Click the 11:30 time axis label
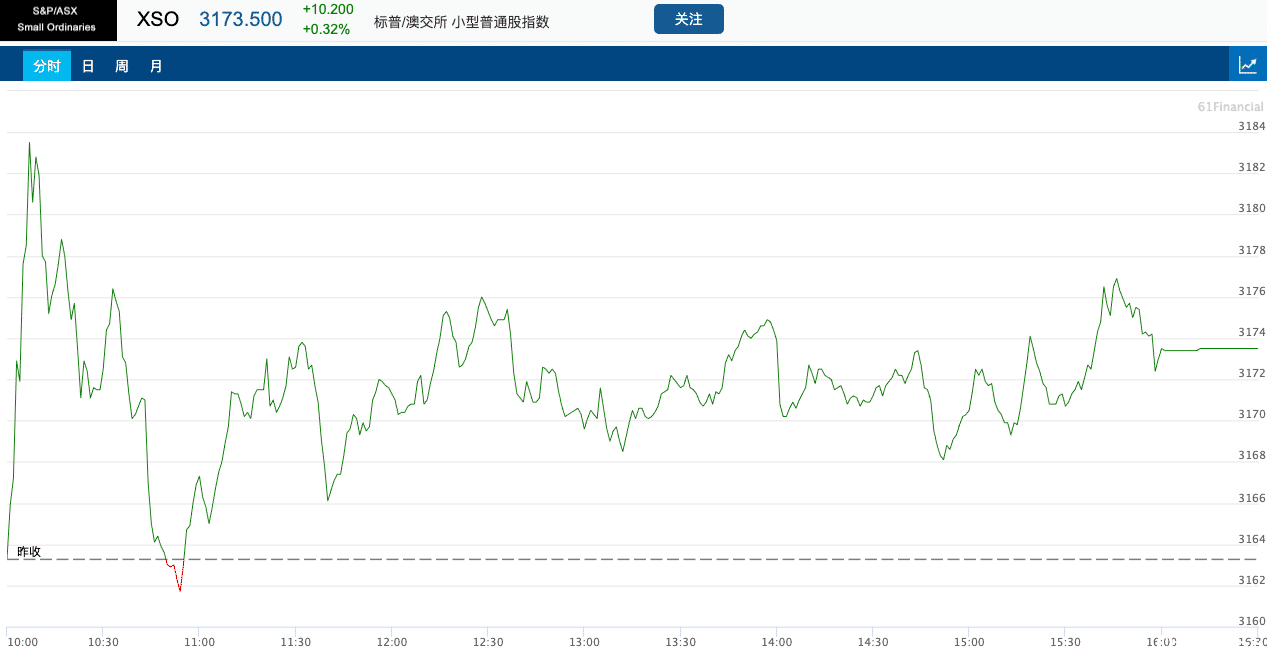 pos(295,642)
